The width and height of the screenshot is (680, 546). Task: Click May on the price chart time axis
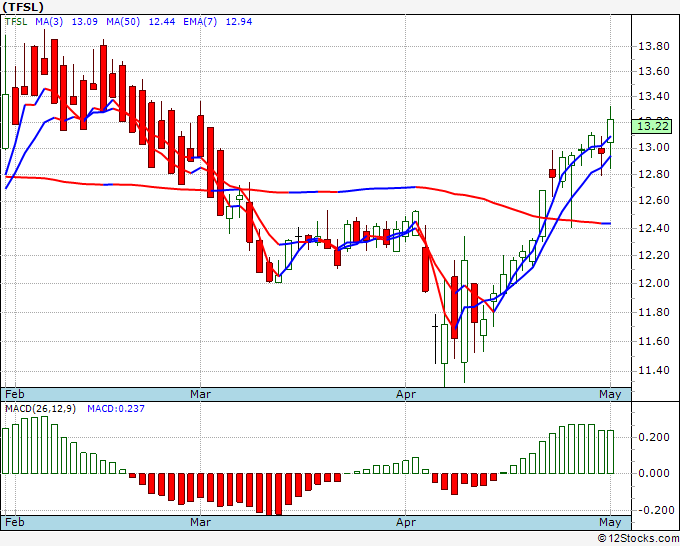click(610, 394)
